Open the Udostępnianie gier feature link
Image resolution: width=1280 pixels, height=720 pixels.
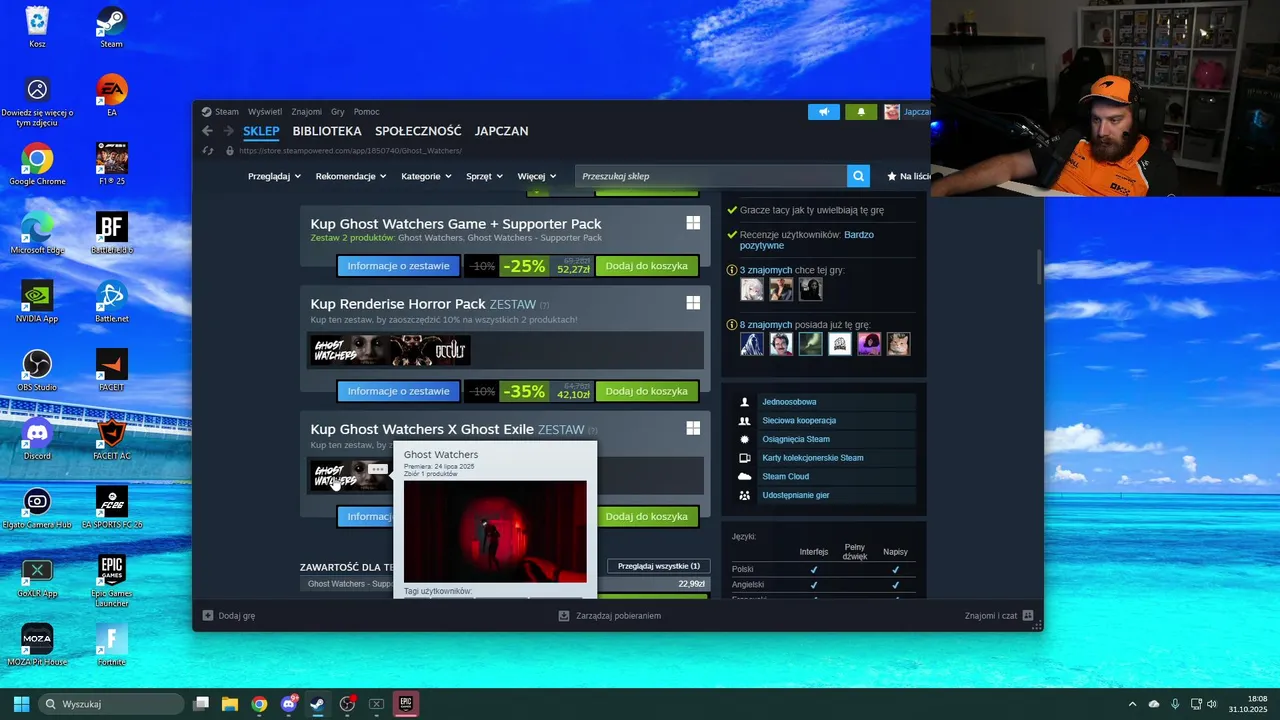pyautogui.click(x=796, y=495)
